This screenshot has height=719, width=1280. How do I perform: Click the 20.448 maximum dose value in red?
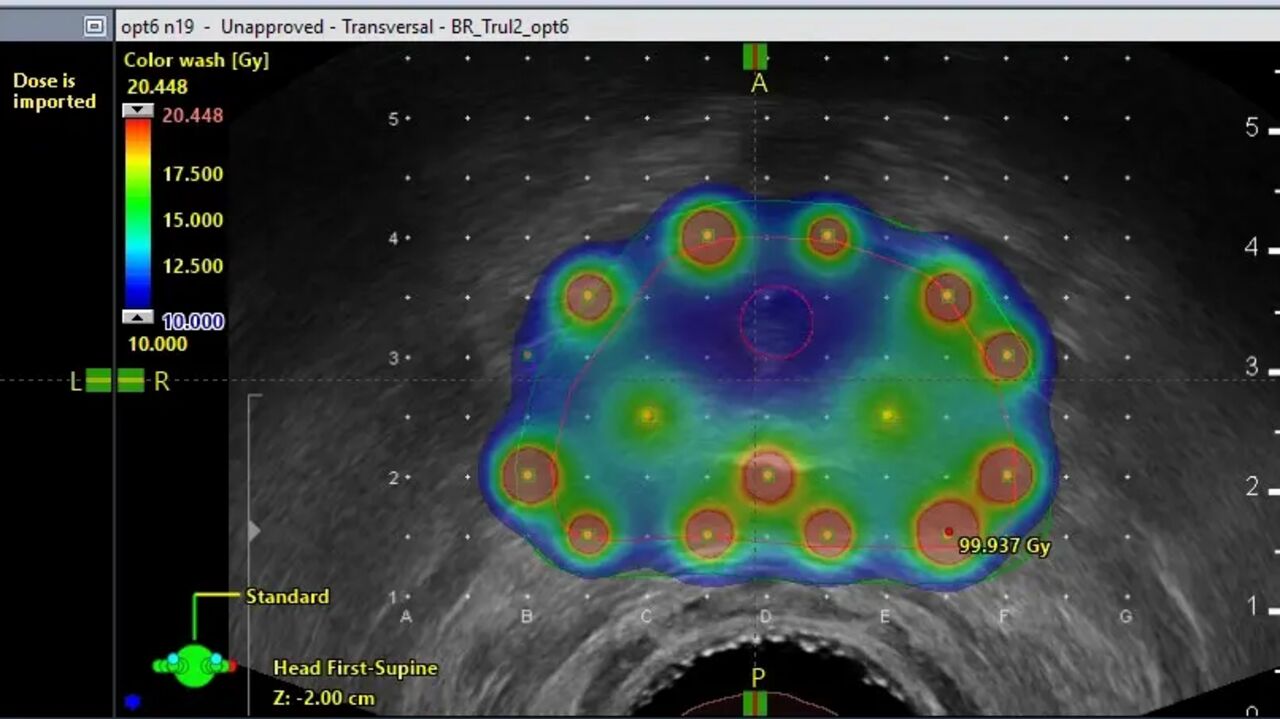pyautogui.click(x=192, y=116)
